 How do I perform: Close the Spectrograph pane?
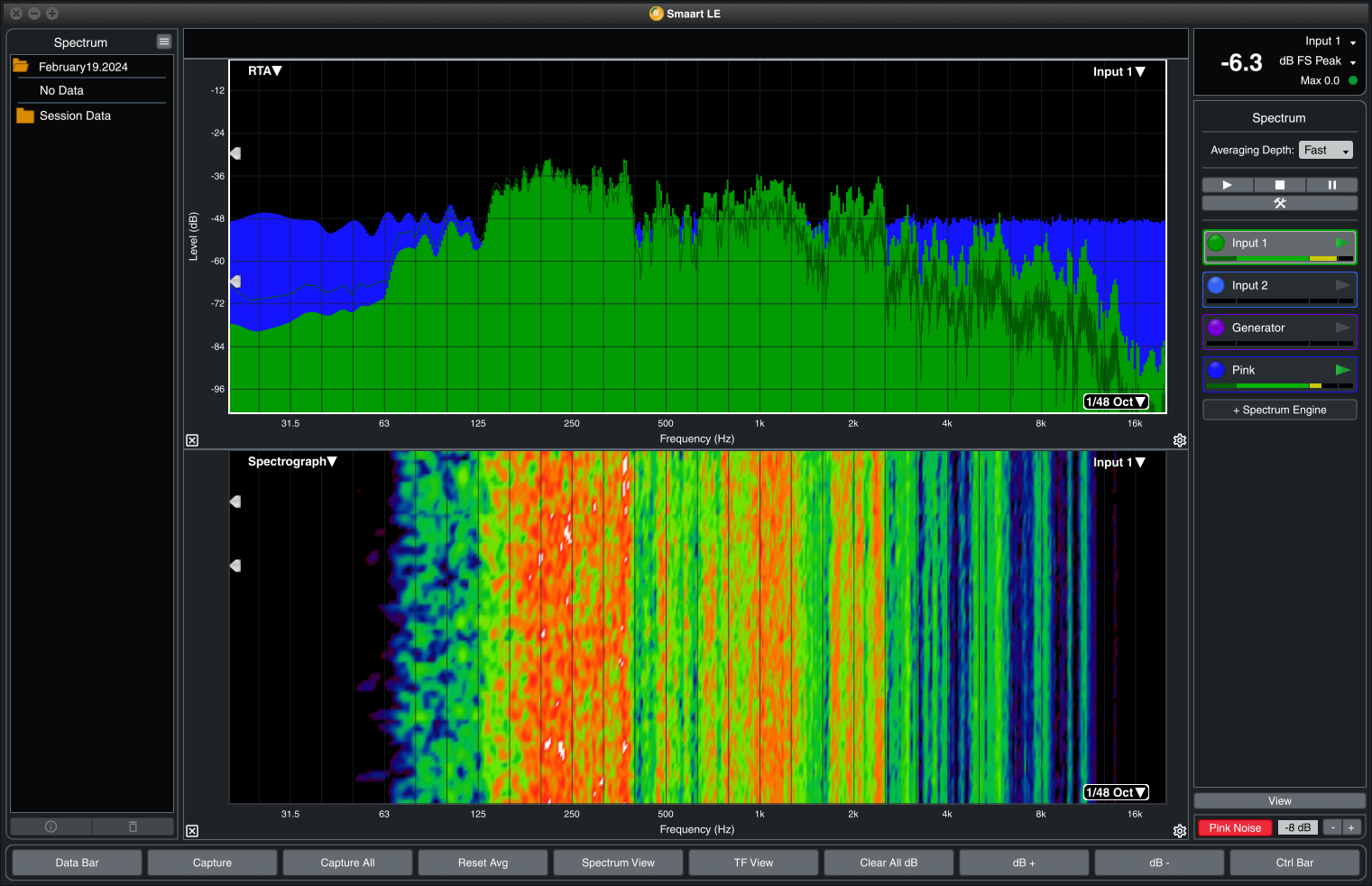192,831
